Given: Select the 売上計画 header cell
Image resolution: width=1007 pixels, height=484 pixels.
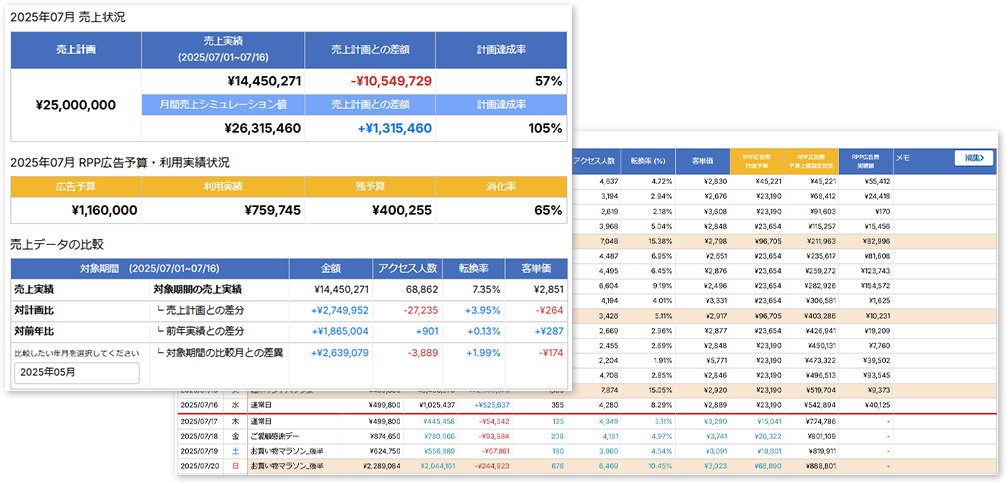Looking at the screenshot, I should tap(76, 49).
